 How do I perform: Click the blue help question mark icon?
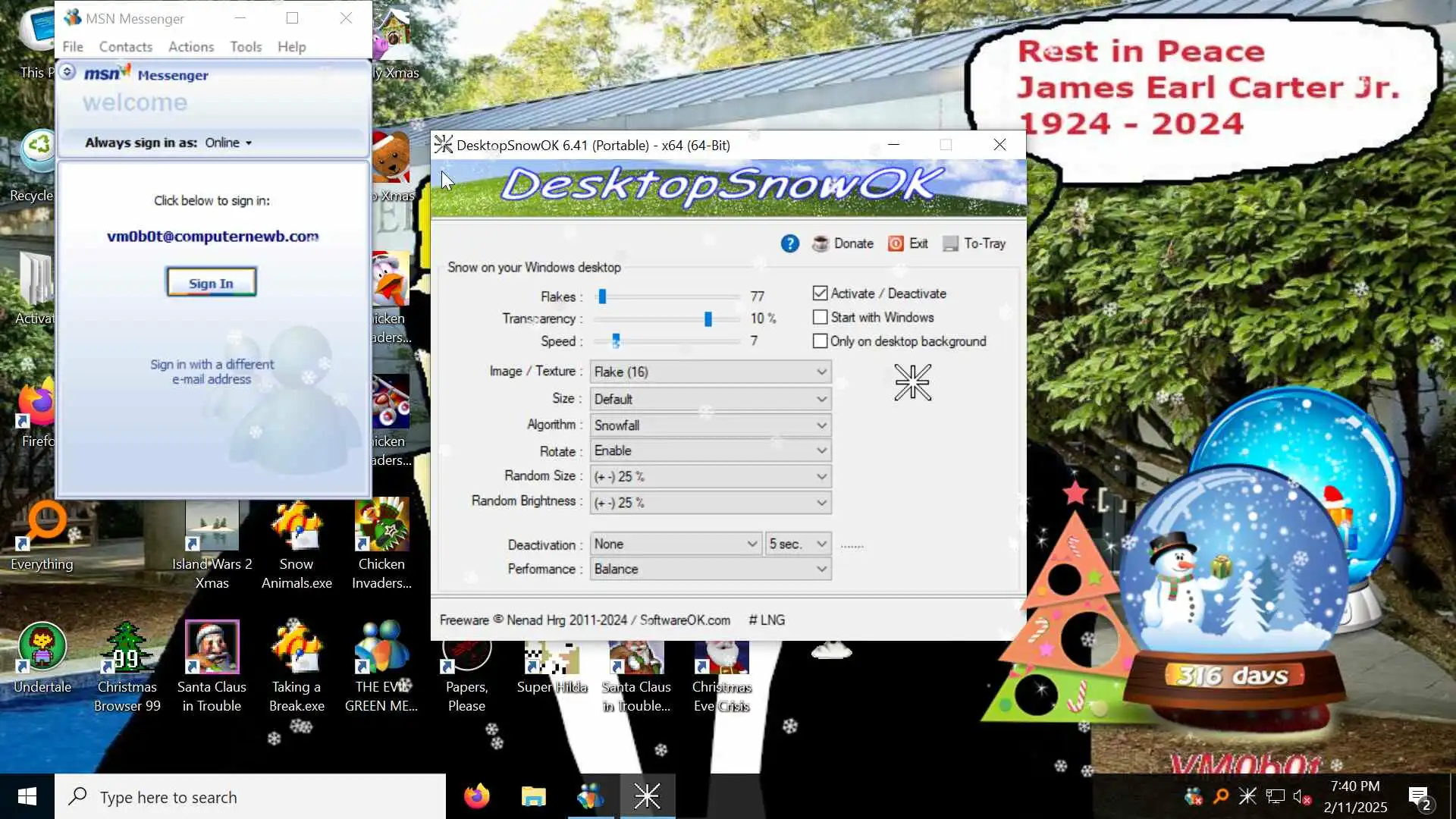(x=789, y=243)
